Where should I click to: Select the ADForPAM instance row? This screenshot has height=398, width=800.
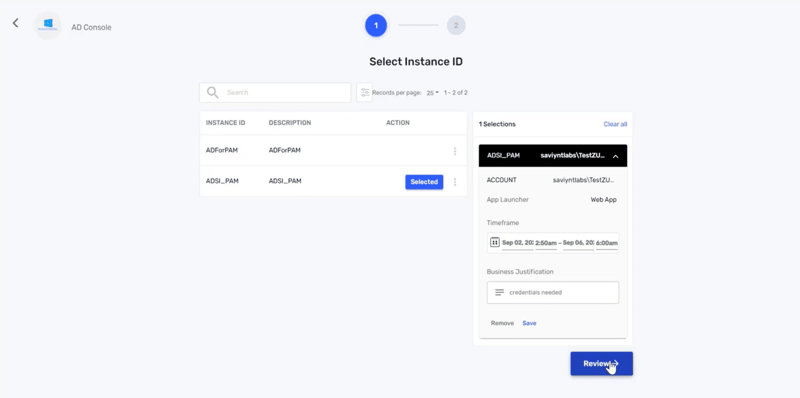[333, 151]
